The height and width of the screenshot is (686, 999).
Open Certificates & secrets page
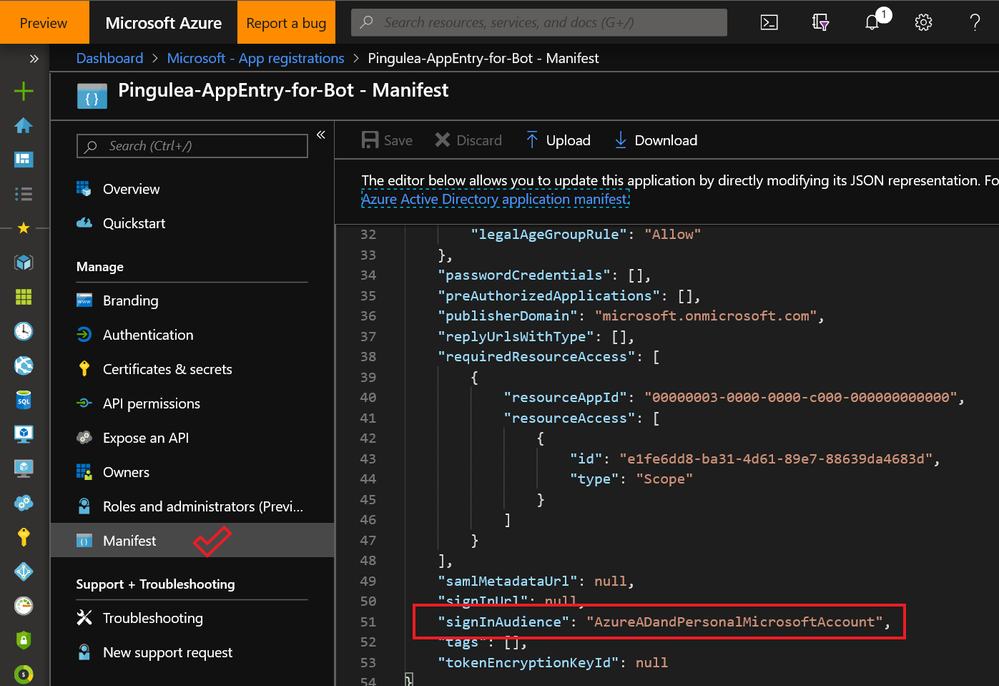(167, 369)
